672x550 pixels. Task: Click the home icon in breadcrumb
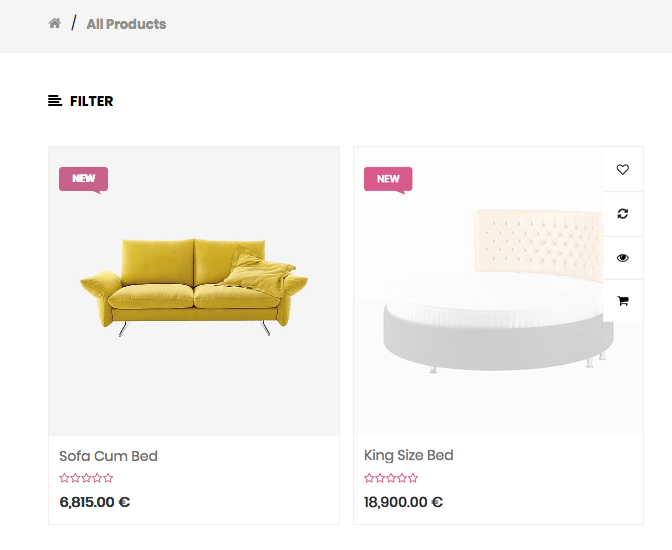pyautogui.click(x=55, y=23)
